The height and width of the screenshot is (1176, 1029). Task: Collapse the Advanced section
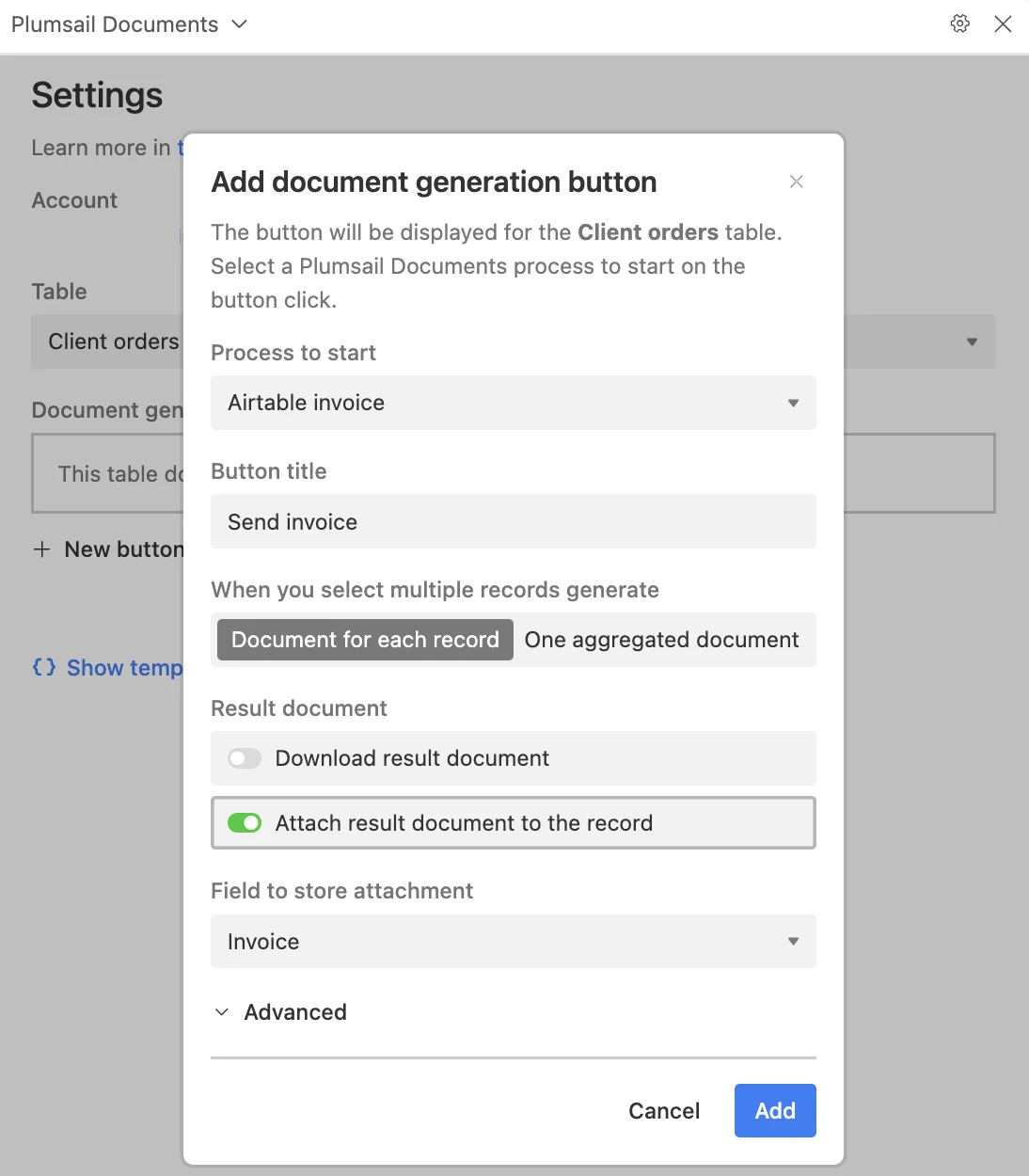[222, 1011]
